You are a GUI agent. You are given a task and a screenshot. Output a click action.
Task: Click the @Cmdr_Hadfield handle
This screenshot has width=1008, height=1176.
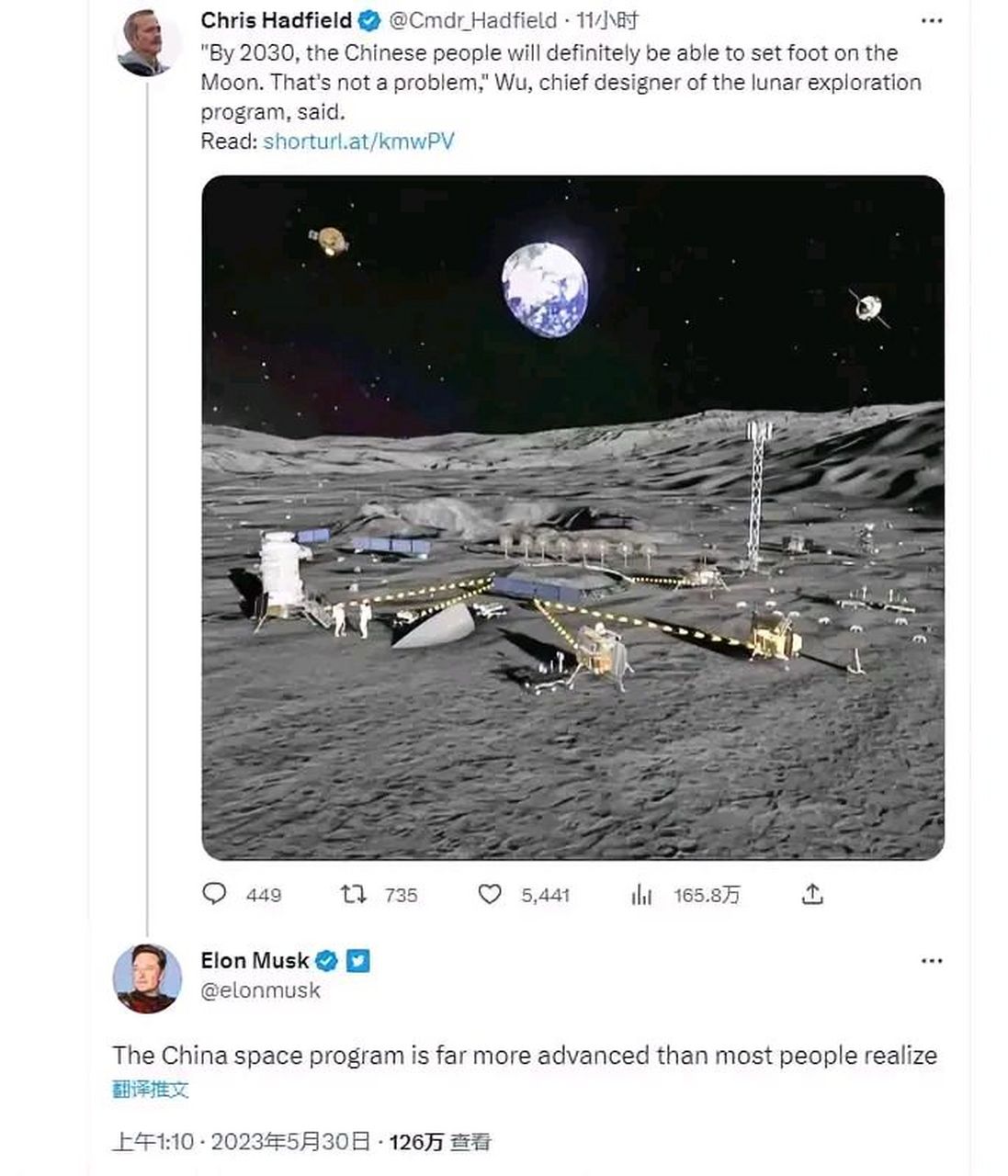point(473,20)
